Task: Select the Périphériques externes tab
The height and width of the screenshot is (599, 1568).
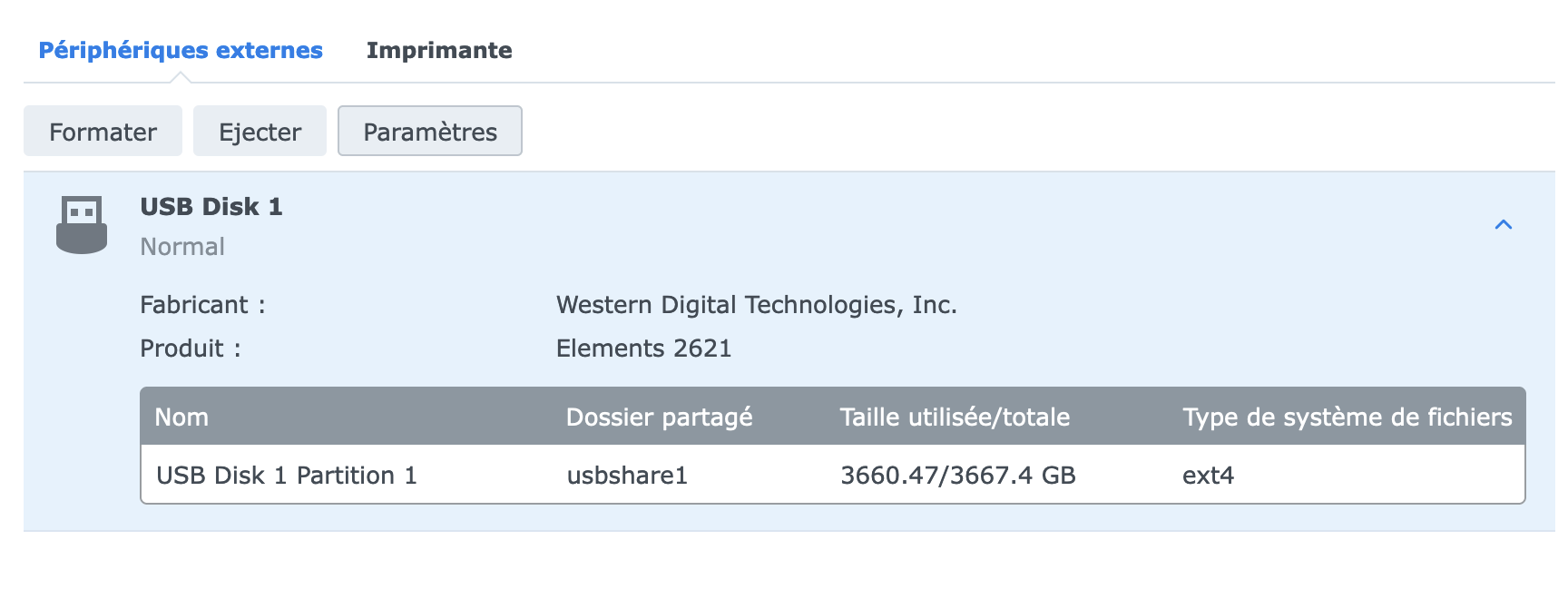Action: click(181, 51)
